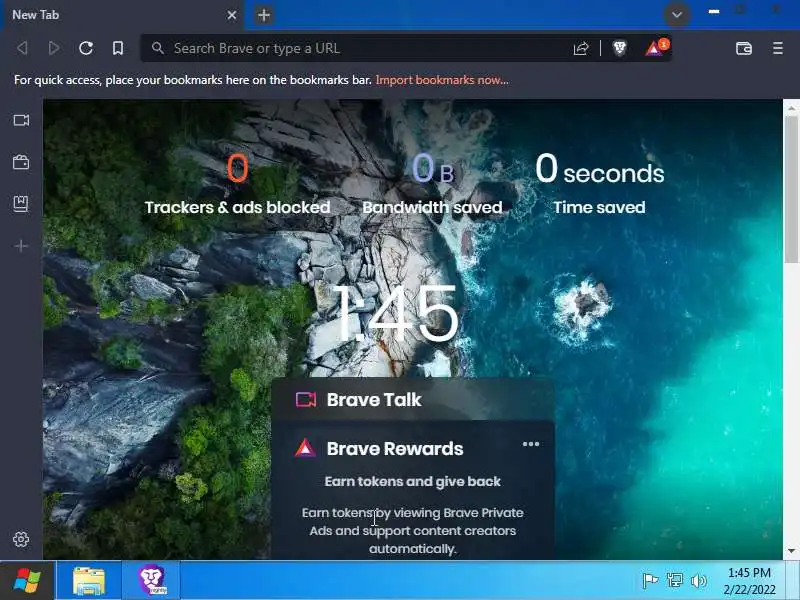800x600 pixels.
Task: Click the vertical scrollbar thumb
Action: point(791,189)
